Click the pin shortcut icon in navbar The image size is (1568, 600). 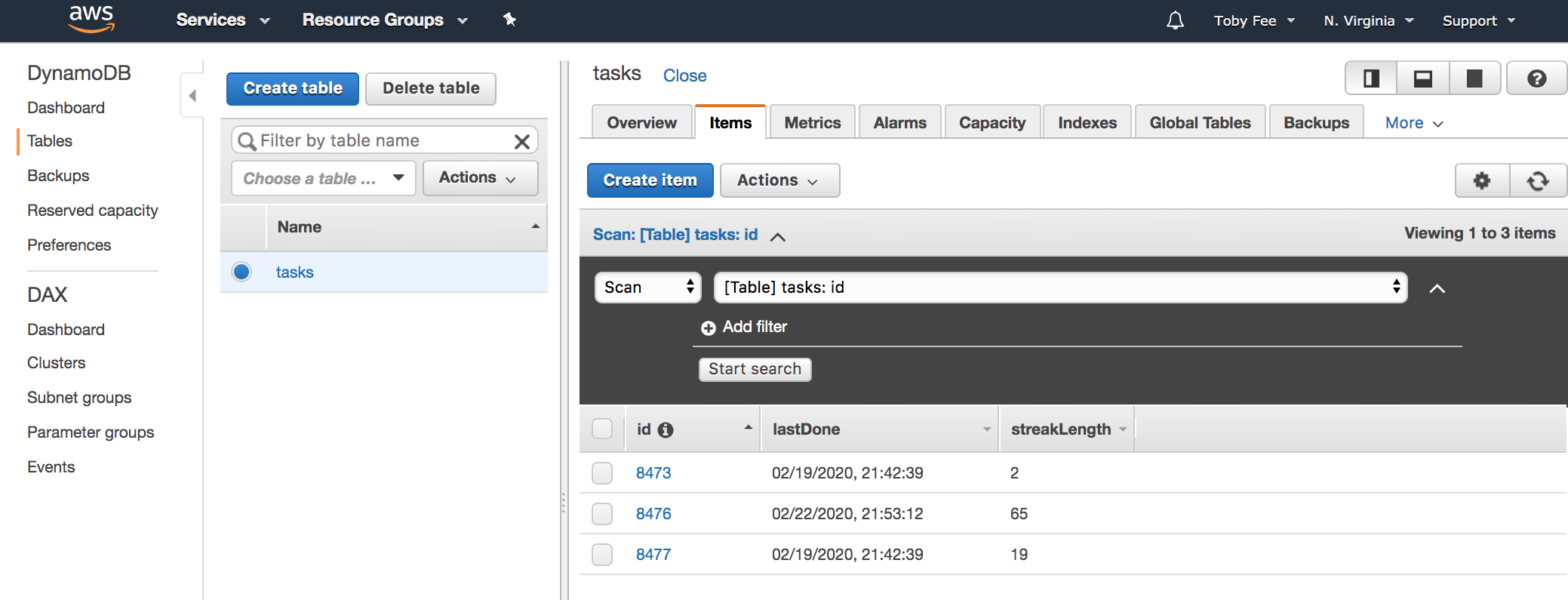click(x=510, y=20)
